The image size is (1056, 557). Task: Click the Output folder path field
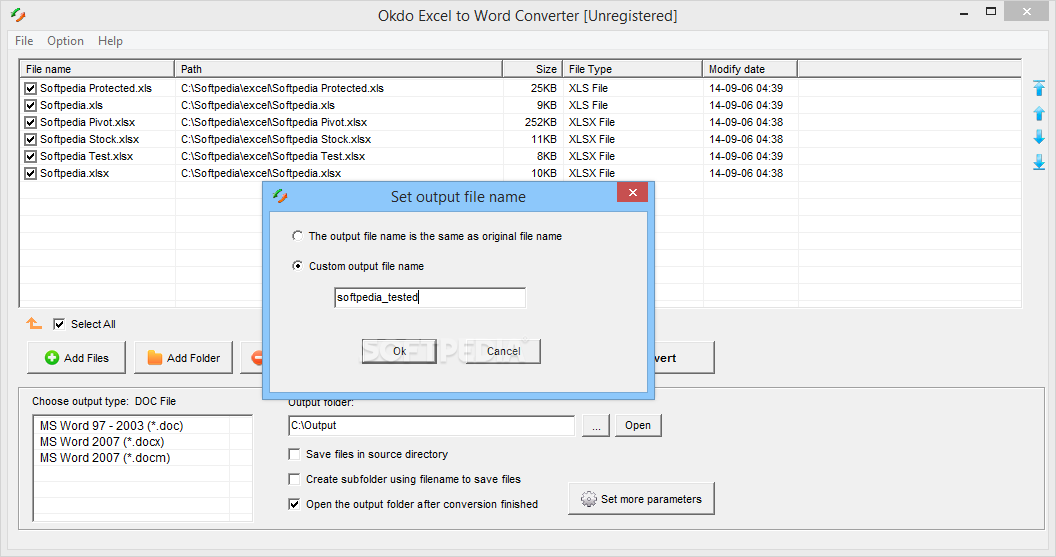tap(431, 426)
